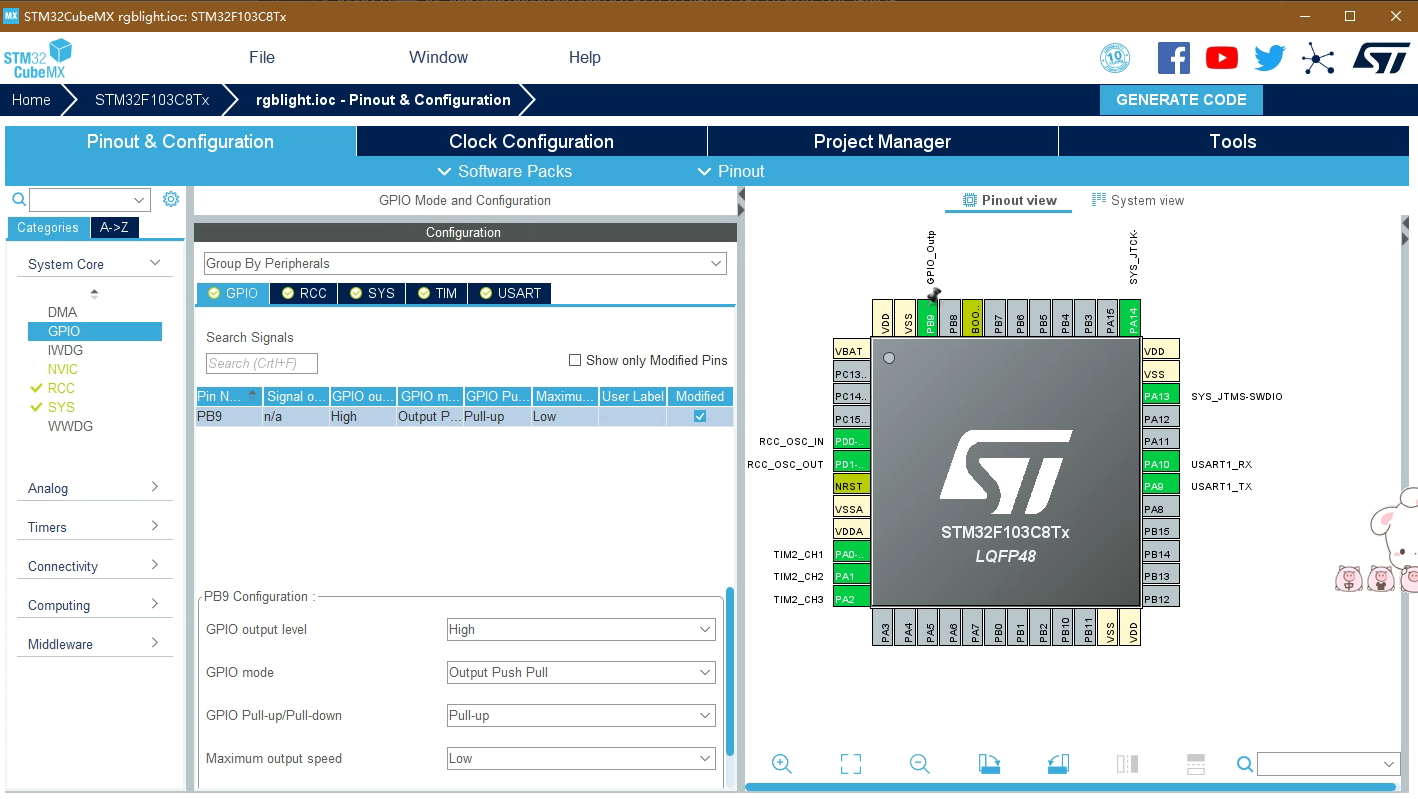Image resolution: width=1418 pixels, height=799 pixels.
Task: Click the vertical split view icon
Action: coord(1128,764)
